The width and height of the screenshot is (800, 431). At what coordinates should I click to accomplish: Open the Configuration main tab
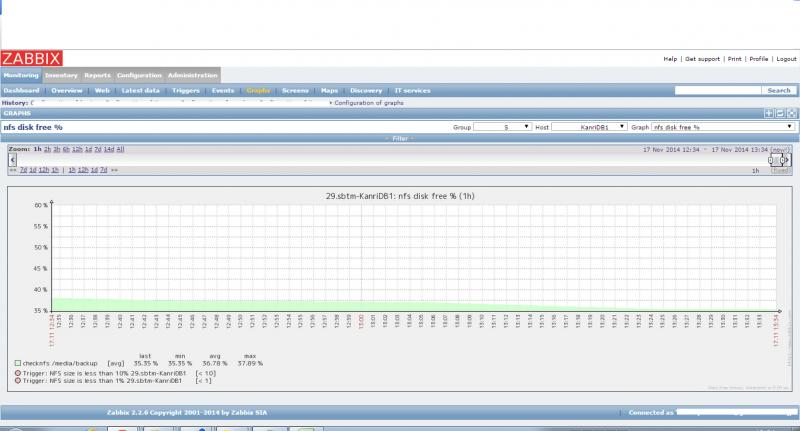tap(139, 75)
